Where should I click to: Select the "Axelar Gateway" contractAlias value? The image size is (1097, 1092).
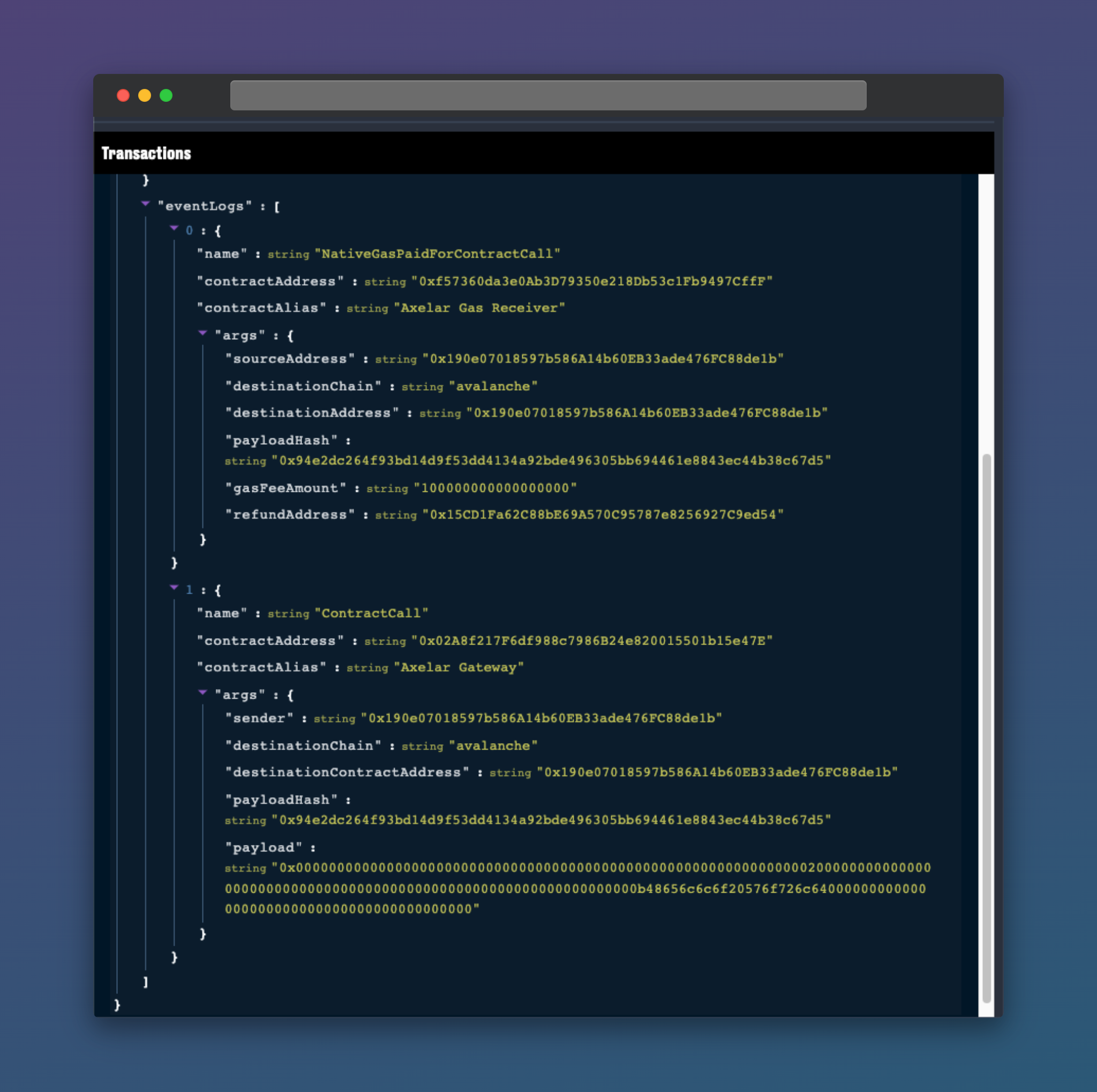pos(459,668)
